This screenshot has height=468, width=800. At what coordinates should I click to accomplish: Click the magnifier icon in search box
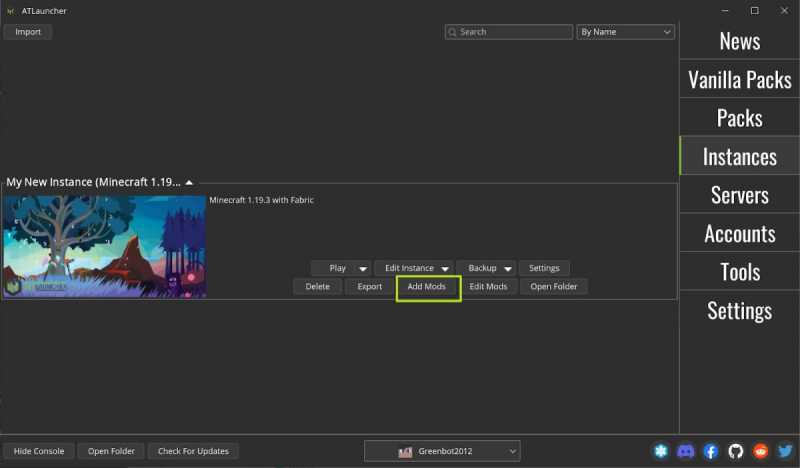453,32
